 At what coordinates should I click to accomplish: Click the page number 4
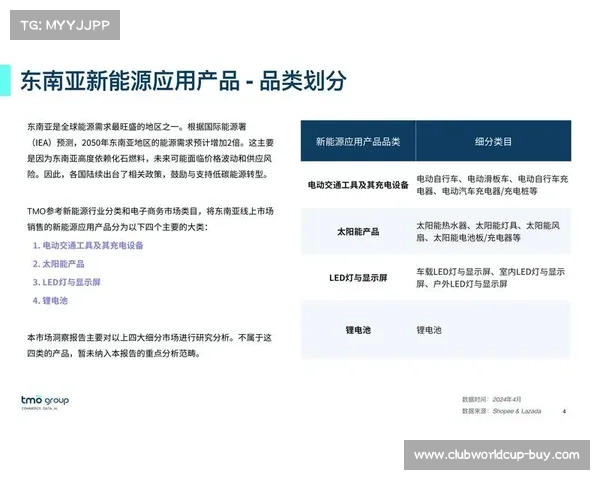click(x=564, y=410)
